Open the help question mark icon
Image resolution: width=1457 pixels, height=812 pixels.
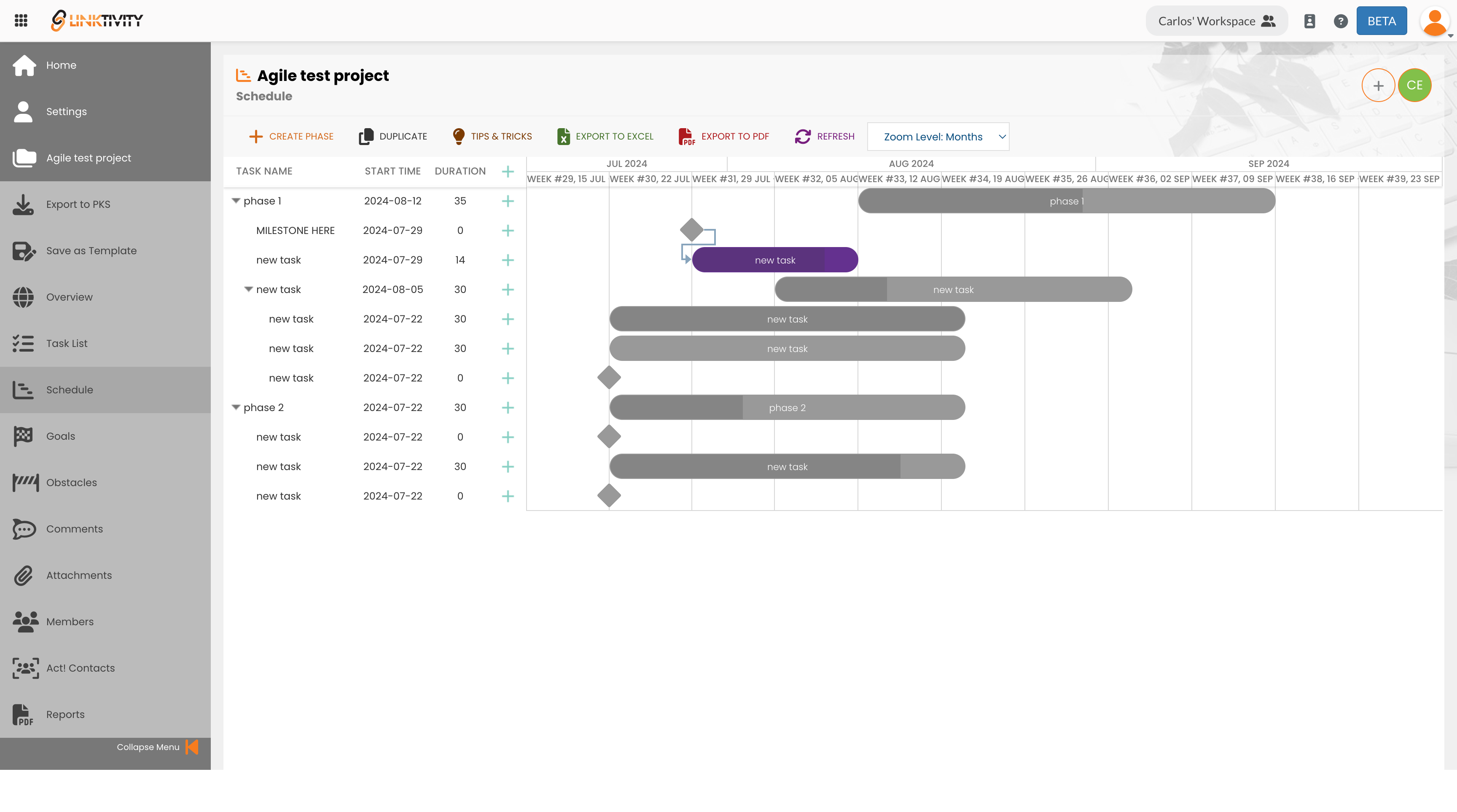[x=1341, y=21]
